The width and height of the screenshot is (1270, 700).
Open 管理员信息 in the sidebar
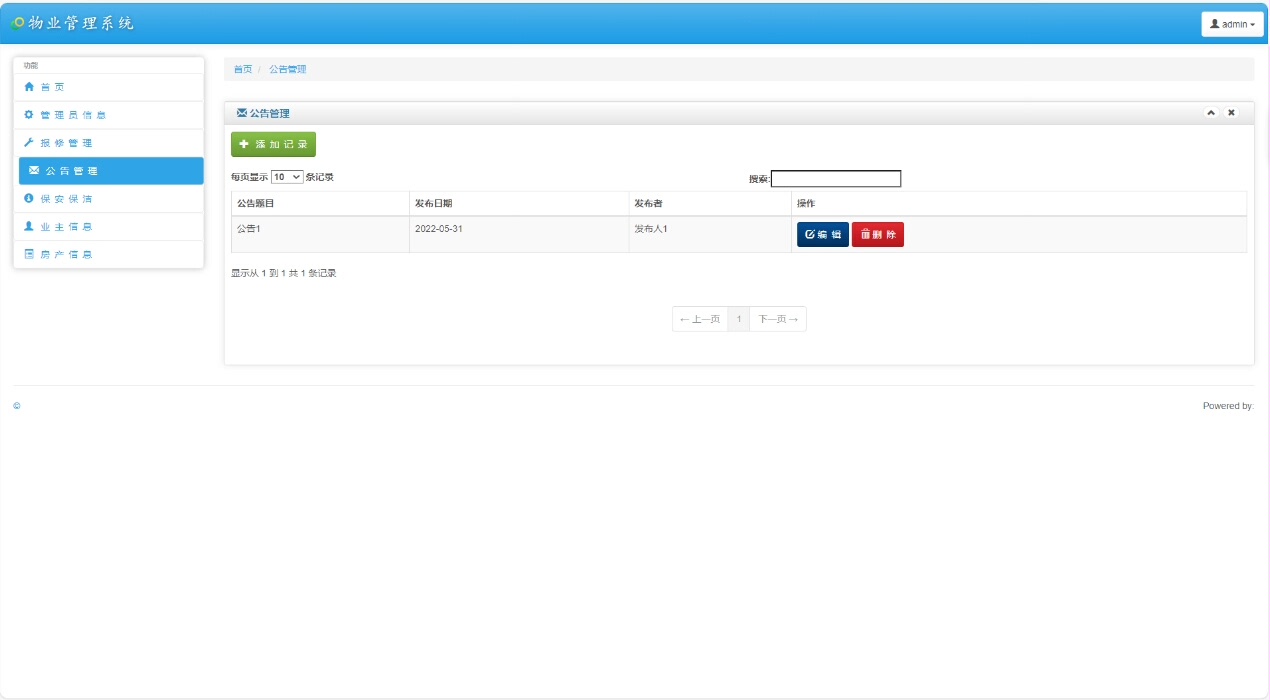coord(108,115)
